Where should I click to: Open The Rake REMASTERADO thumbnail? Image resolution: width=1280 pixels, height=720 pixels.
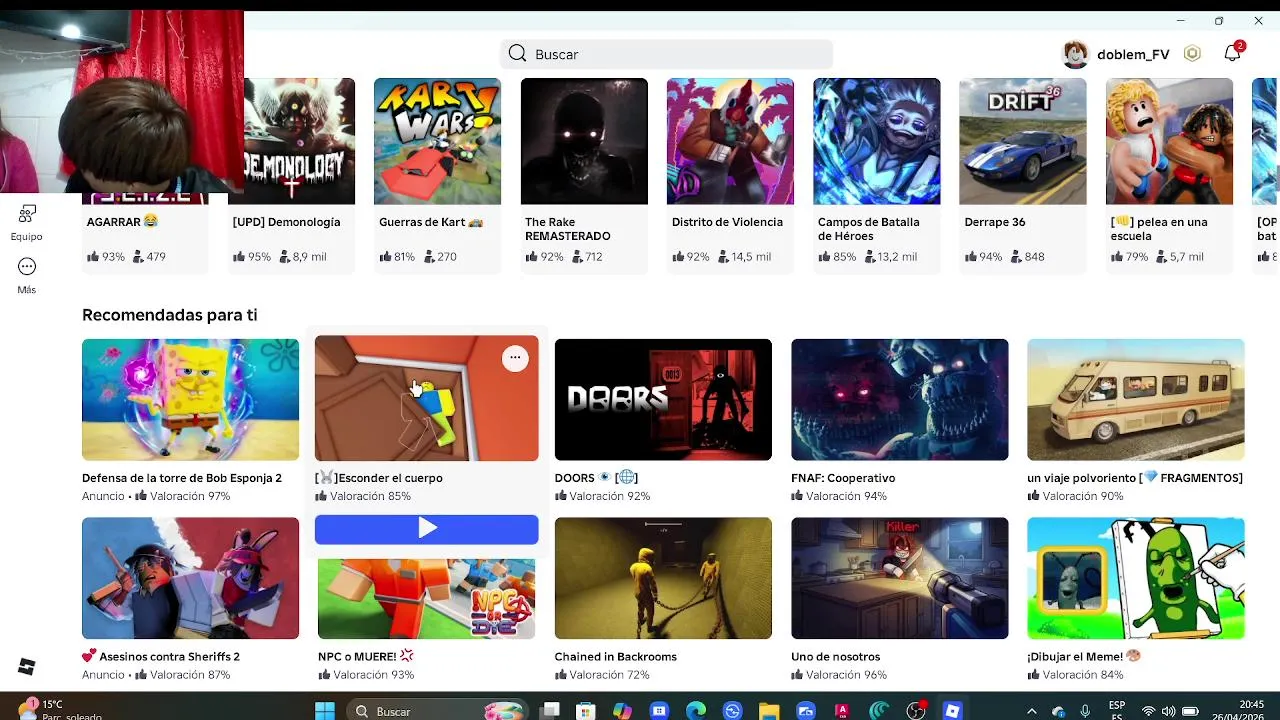pos(584,141)
